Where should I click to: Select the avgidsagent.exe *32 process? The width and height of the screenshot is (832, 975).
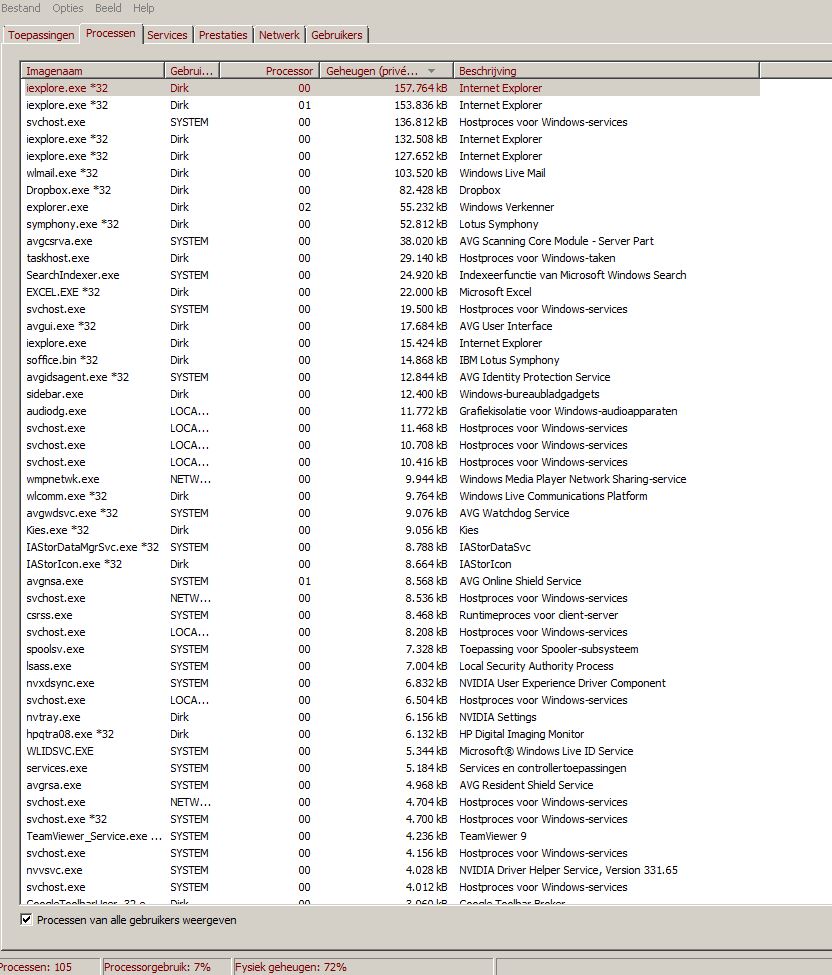391,377
